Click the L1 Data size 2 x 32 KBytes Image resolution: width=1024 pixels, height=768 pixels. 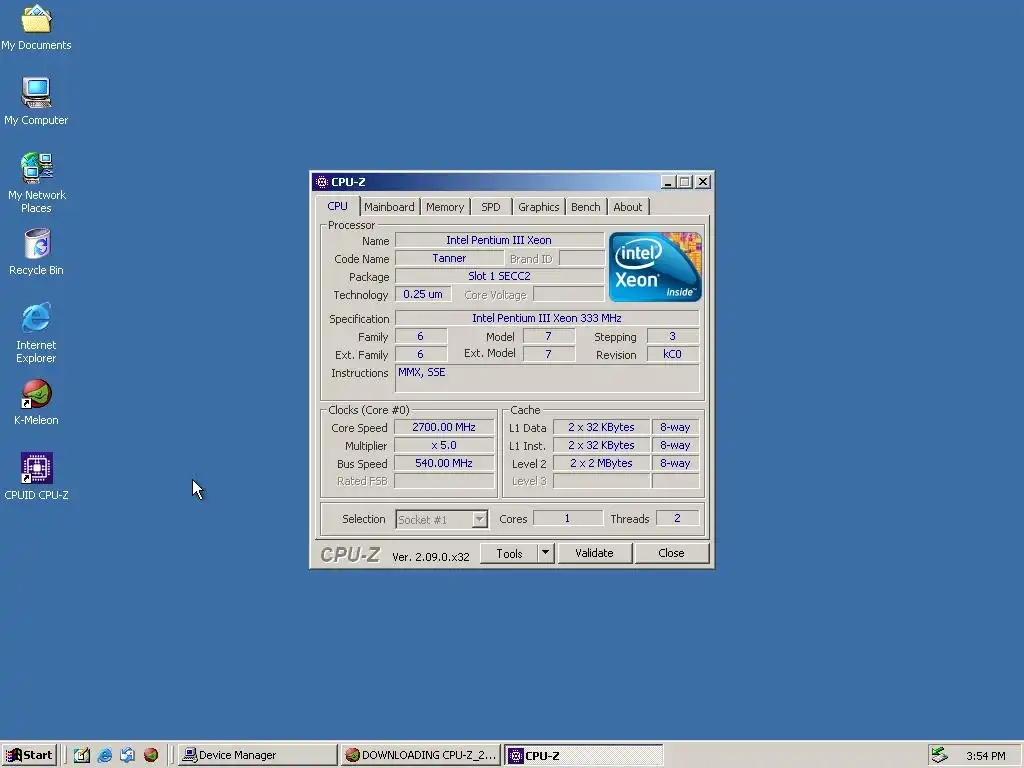601,427
